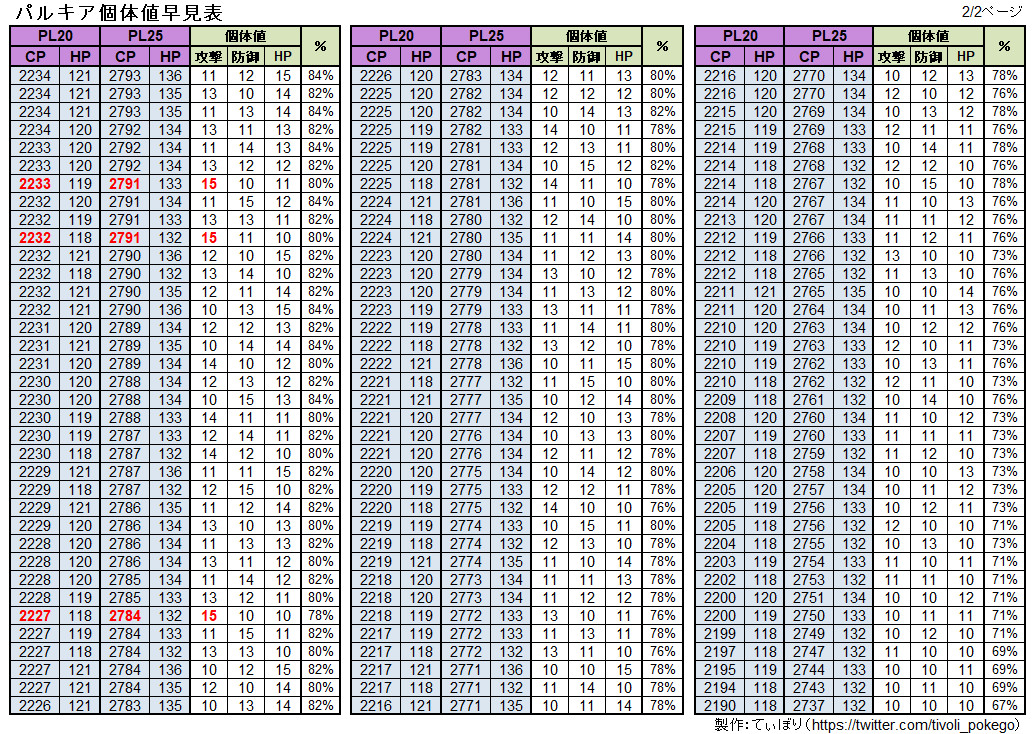Select the 2754 CP cell

point(809,562)
